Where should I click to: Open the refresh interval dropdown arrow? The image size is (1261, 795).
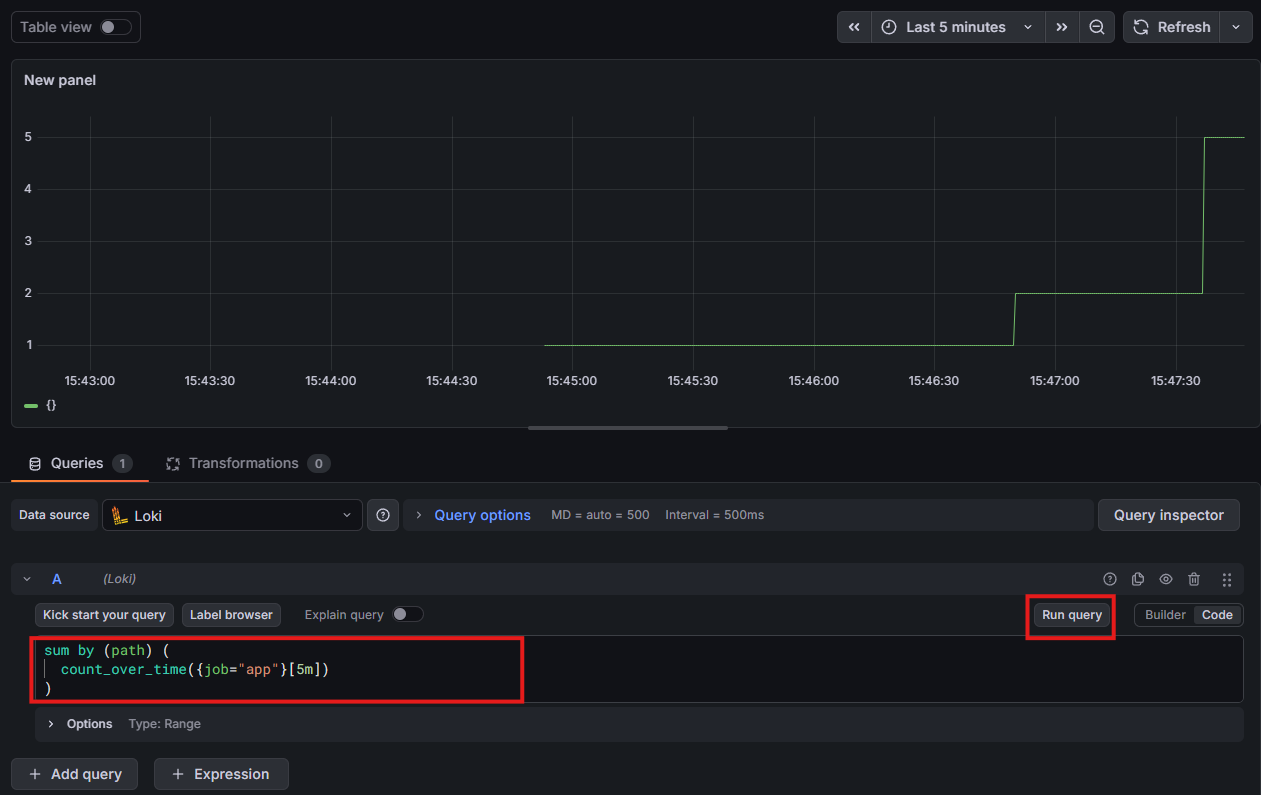click(1237, 27)
